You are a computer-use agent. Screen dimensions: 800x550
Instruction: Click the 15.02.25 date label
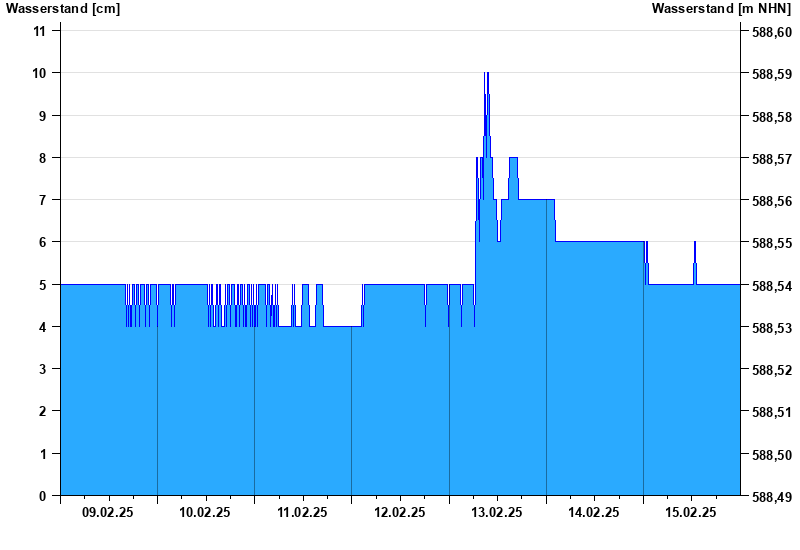(691, 512)
